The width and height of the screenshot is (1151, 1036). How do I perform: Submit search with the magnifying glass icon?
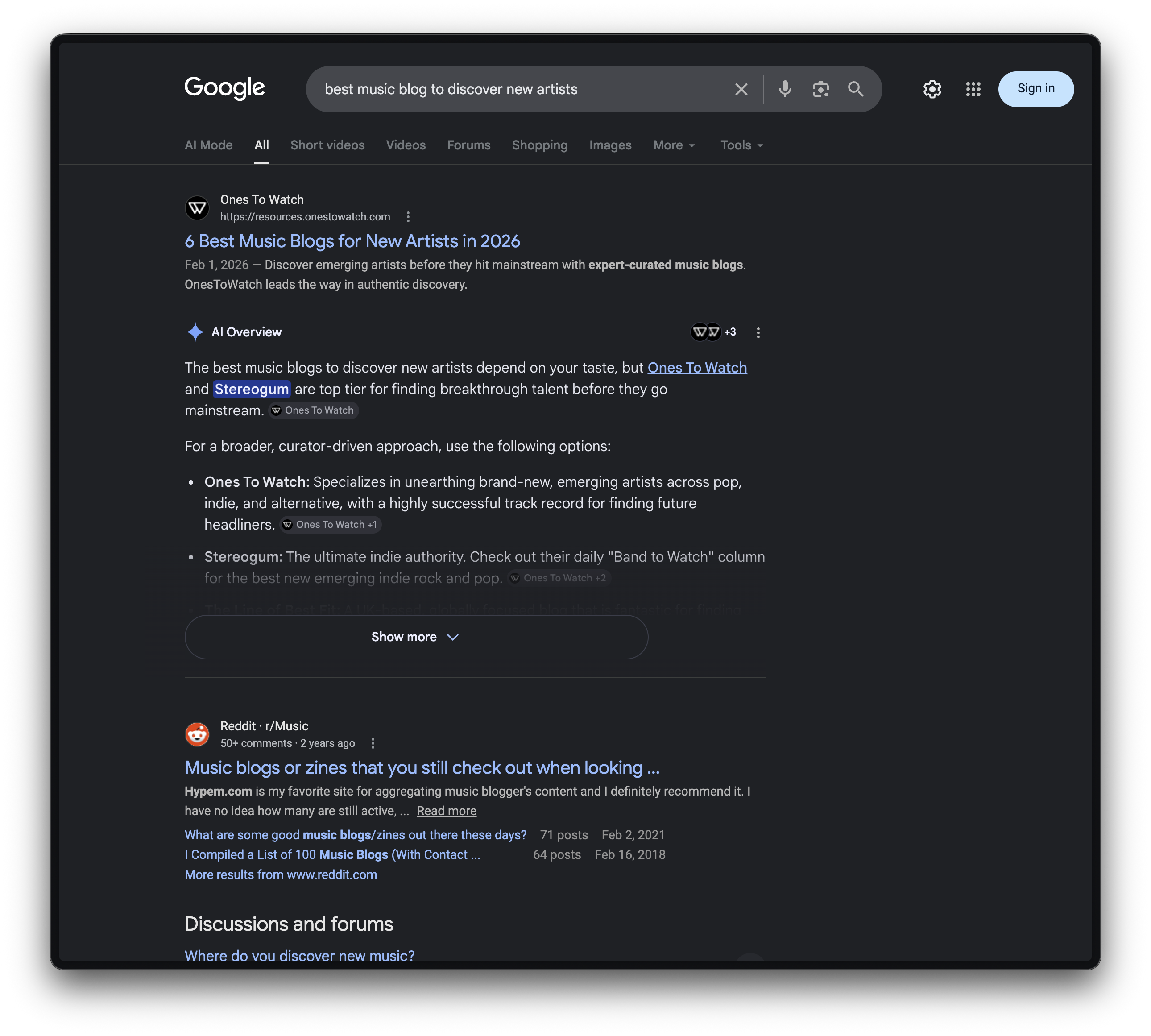855,89
